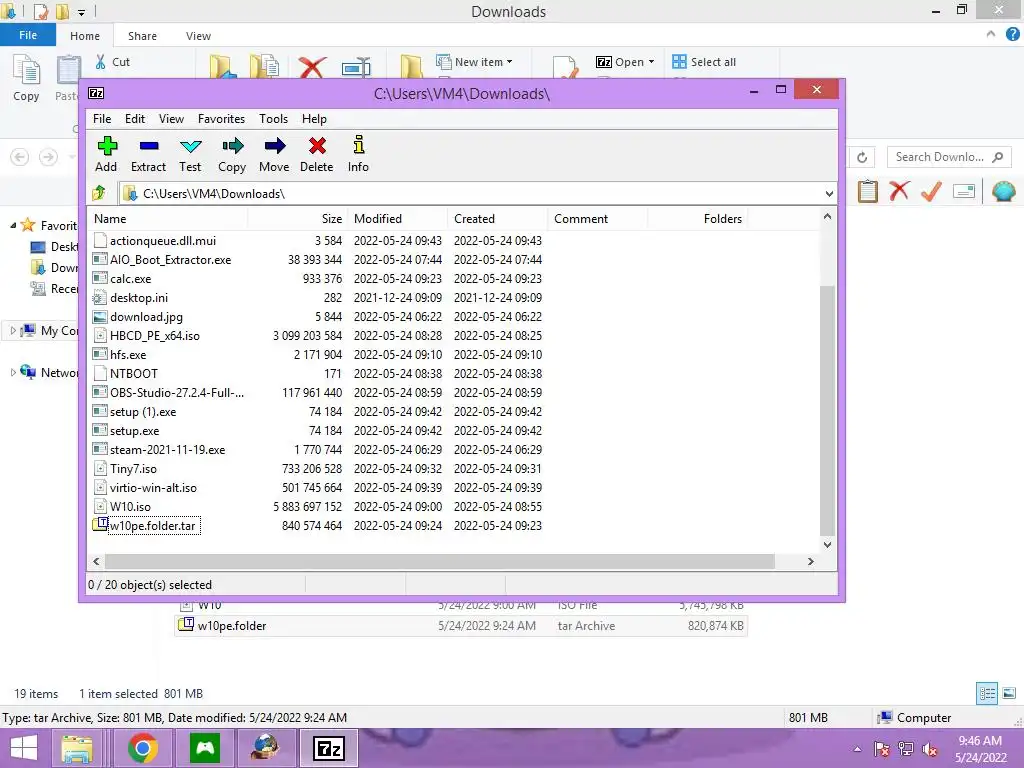The width and height of the screenshot is (1024, 768).
Task: Open File Explorer from the taskbar
Action: (x=76, y=748)
